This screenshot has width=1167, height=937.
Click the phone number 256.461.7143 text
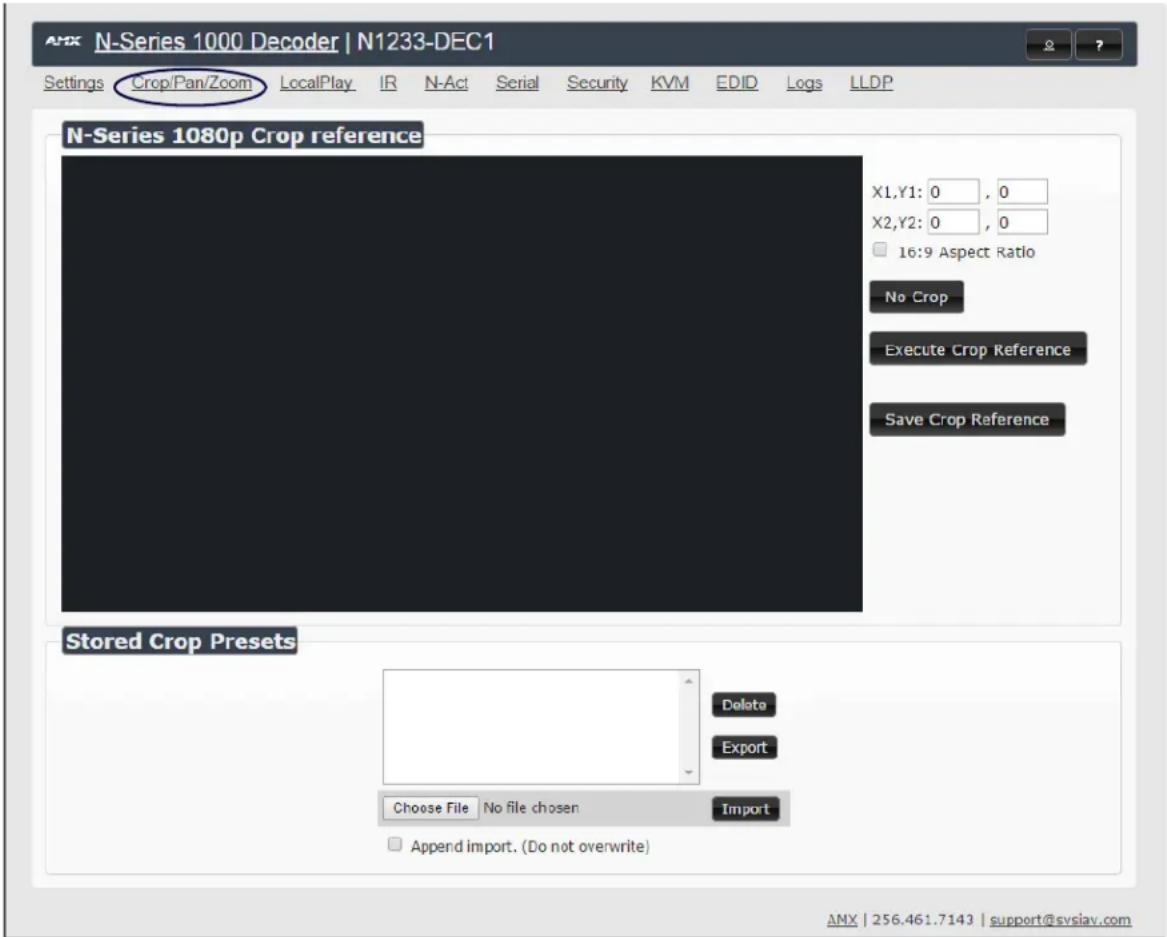point(923,920)
